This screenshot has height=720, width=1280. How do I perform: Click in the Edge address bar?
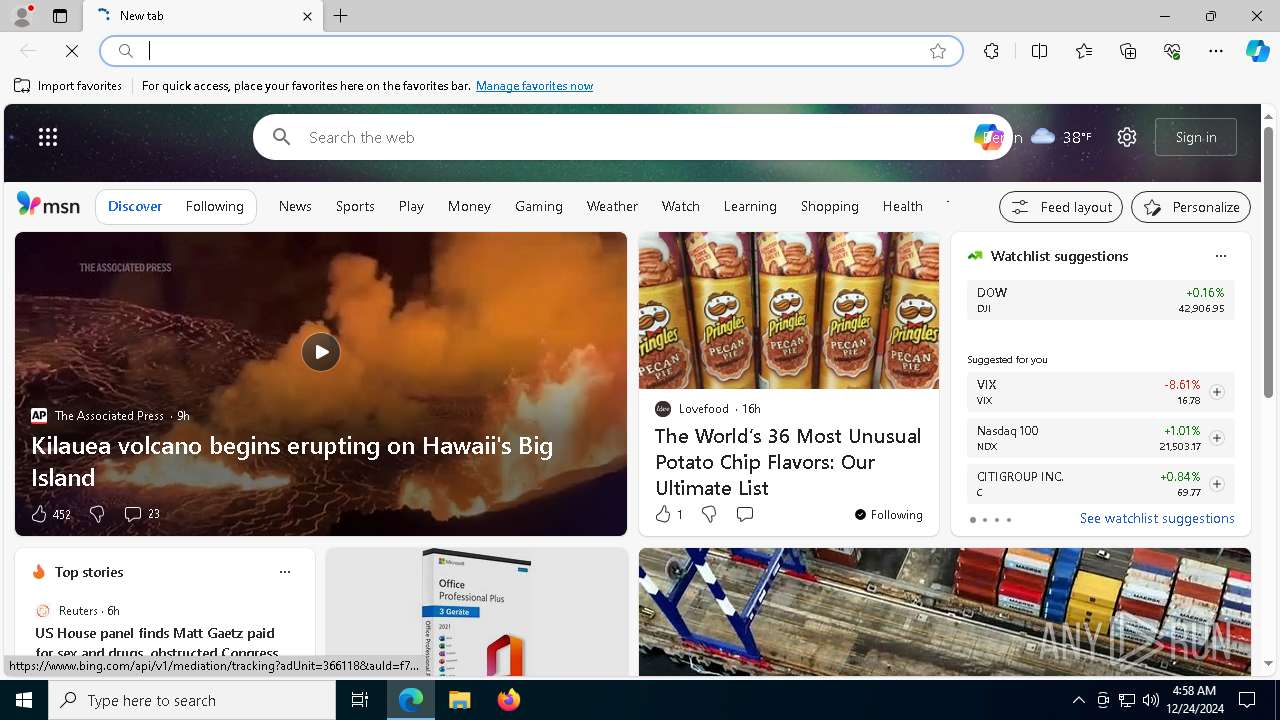(x=530, y=51)
